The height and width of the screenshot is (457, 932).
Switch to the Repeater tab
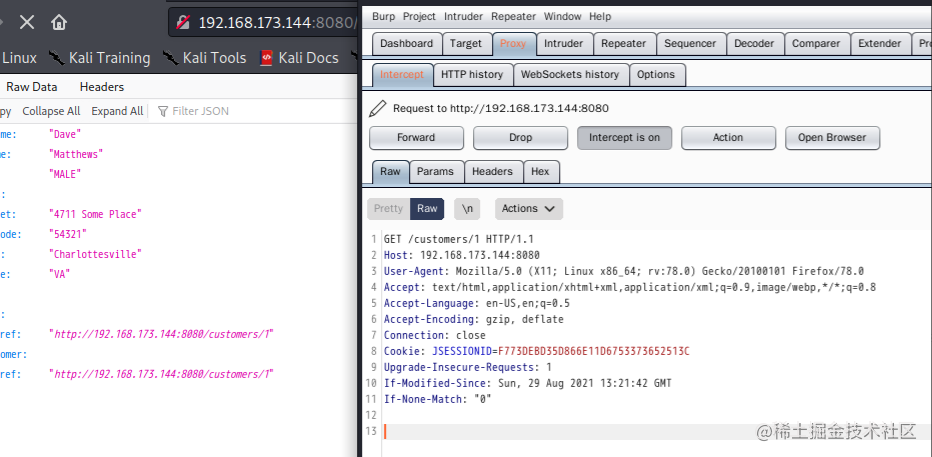[624, 44]
